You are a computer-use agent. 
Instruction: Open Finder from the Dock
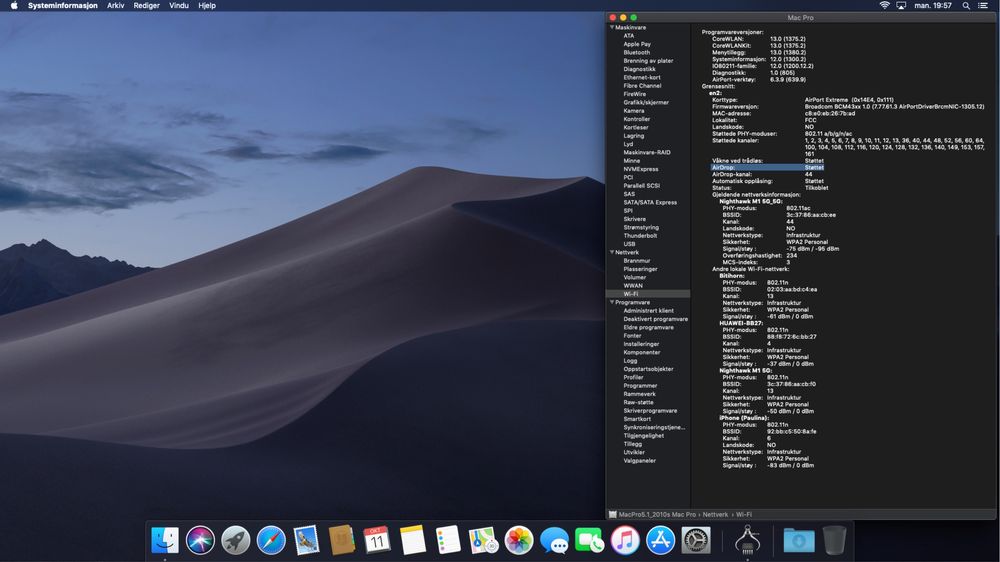[165, 540]
